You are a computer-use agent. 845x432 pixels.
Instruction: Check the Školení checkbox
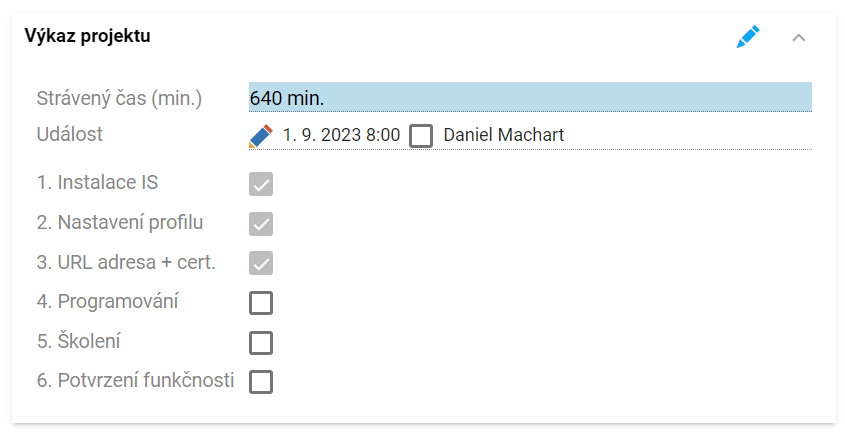[261, 343]
